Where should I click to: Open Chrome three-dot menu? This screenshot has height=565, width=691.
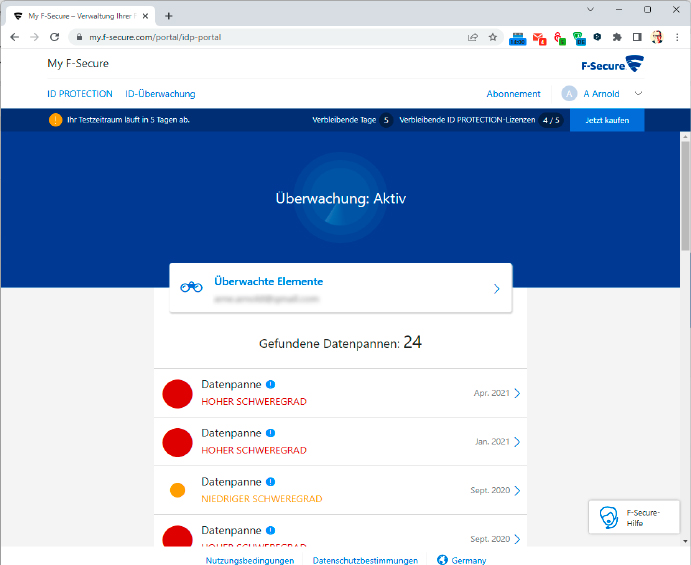677,37
